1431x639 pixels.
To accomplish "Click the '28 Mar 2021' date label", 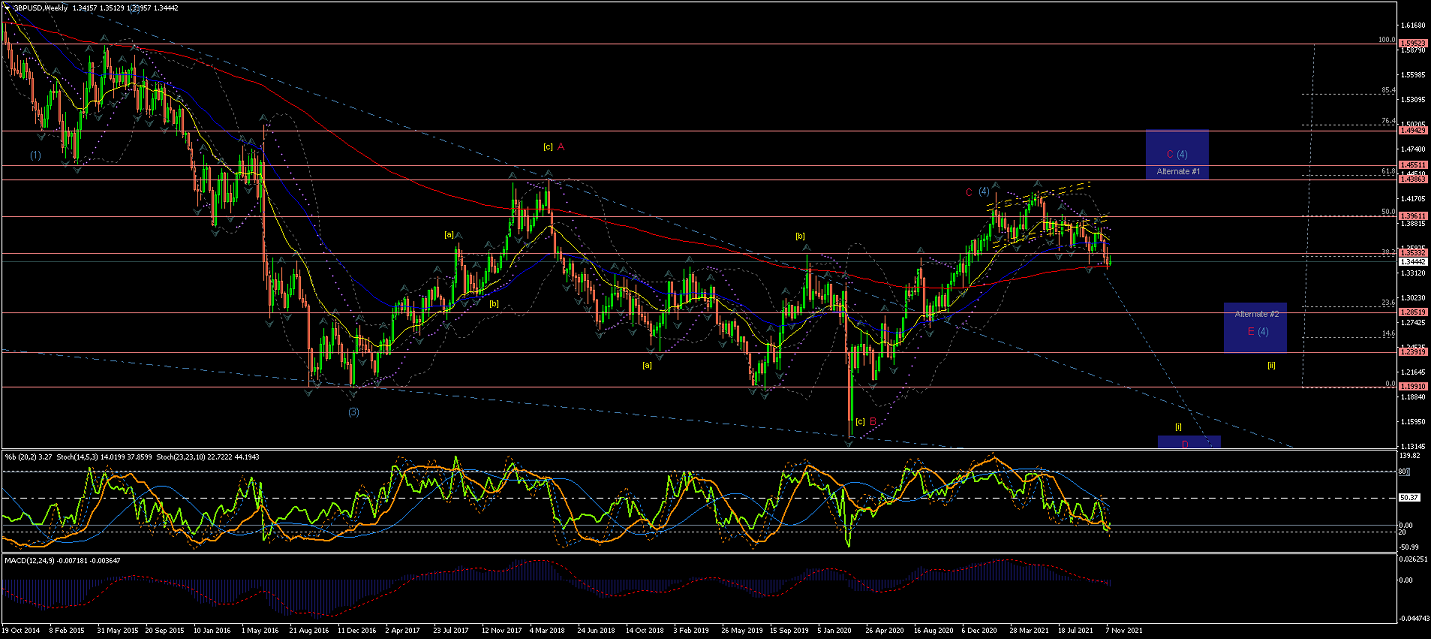I will [1028, 632].
